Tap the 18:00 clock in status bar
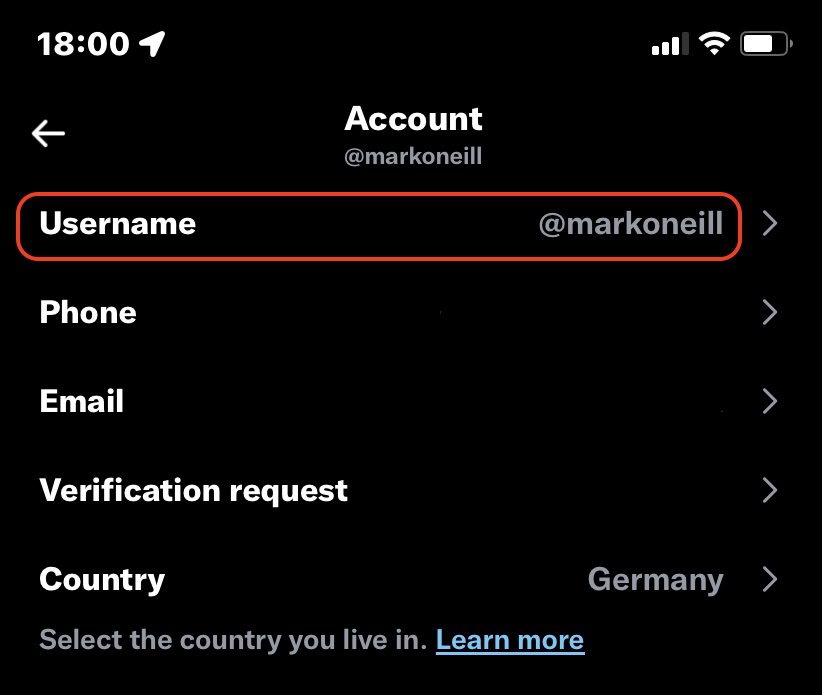This screenshot has height=695, width=822. pos(83,44)
